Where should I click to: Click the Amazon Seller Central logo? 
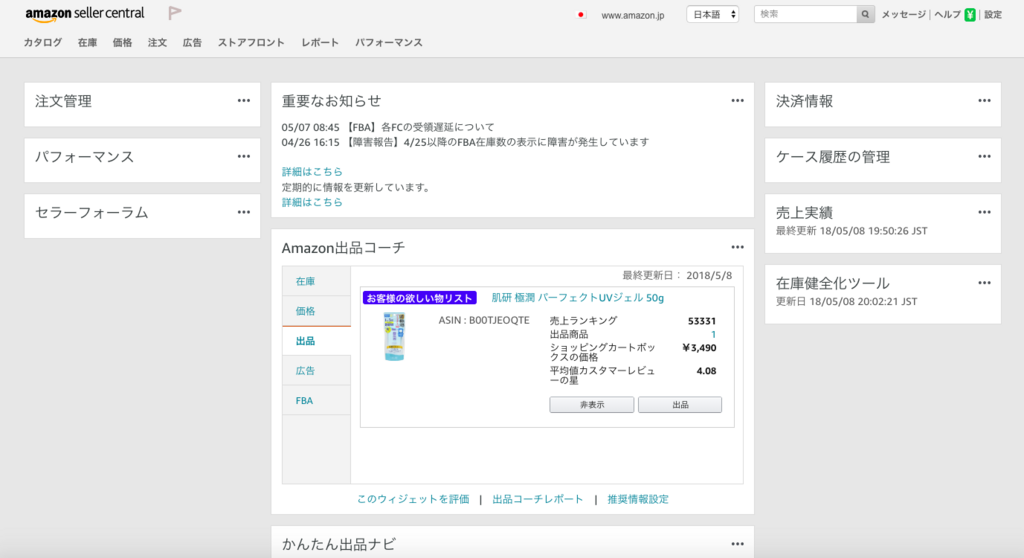point(85,14)
